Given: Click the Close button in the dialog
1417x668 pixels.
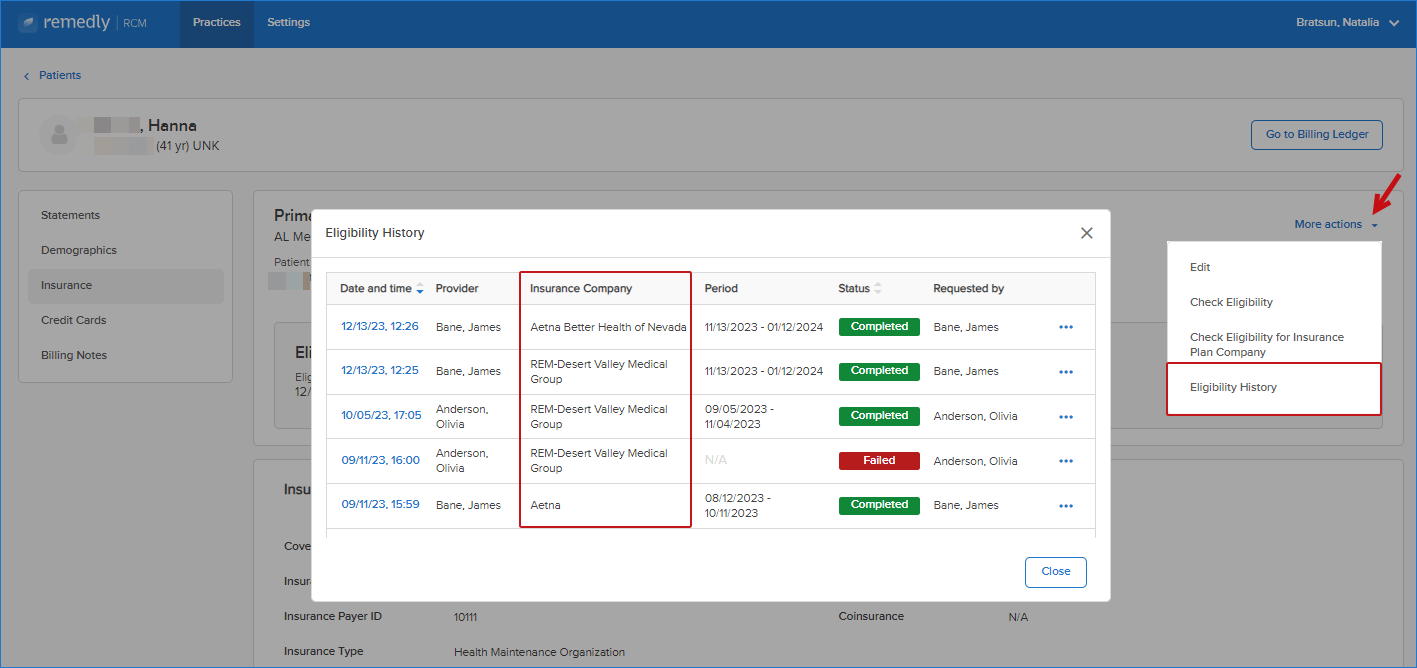Looking at the screenshot, I should [1055, 572].
